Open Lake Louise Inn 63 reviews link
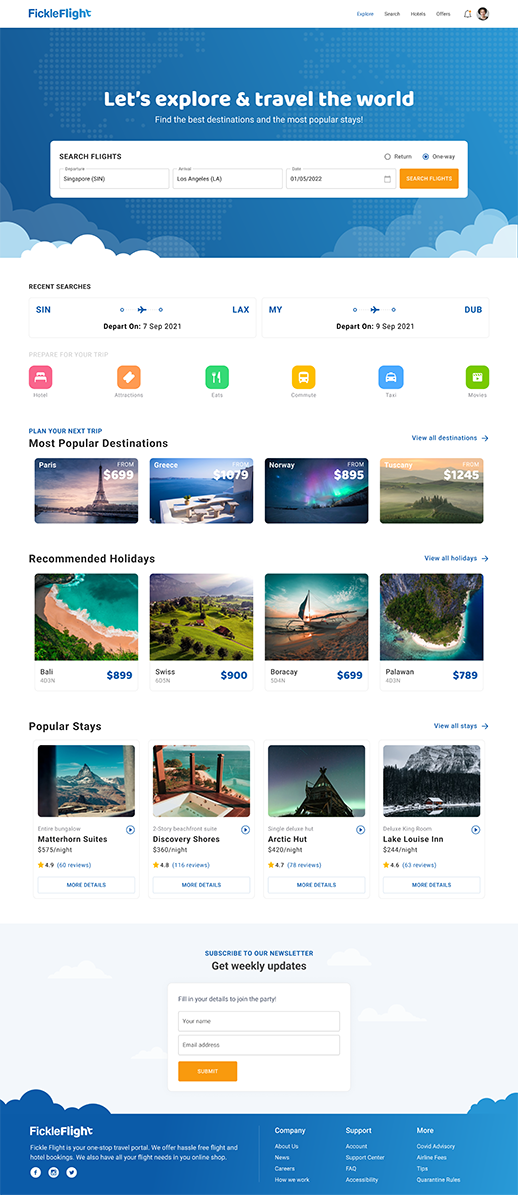 point(419,865)
